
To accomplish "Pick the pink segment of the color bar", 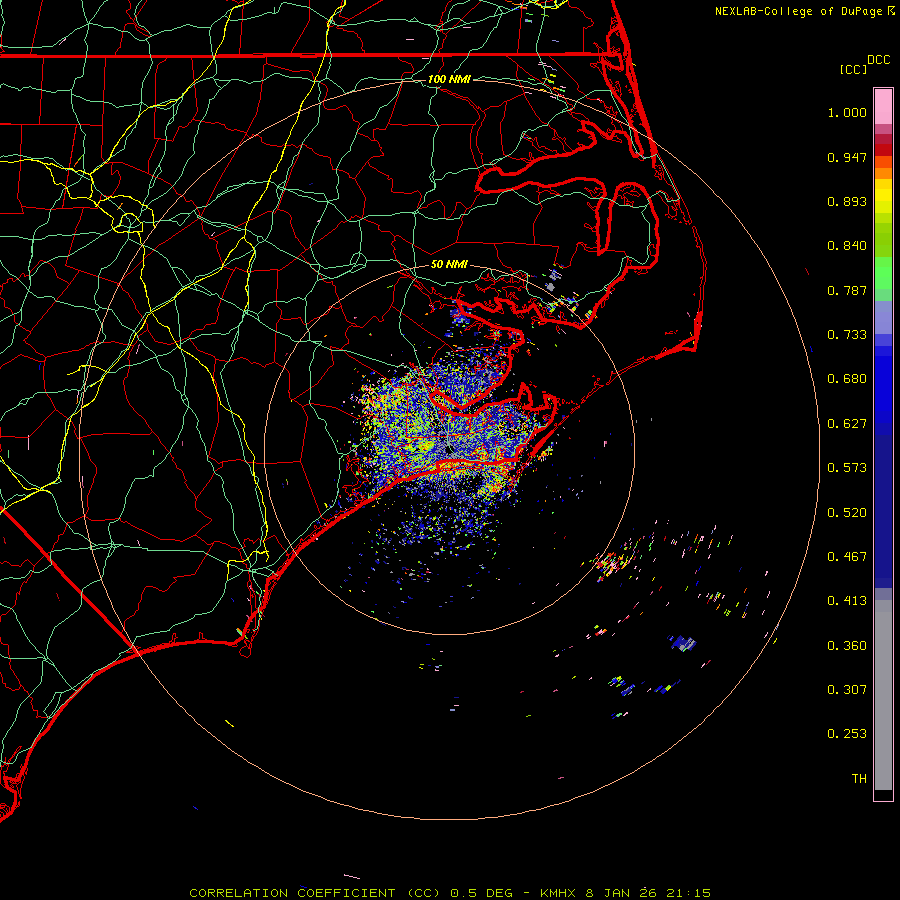I will [x=883, y=107].
